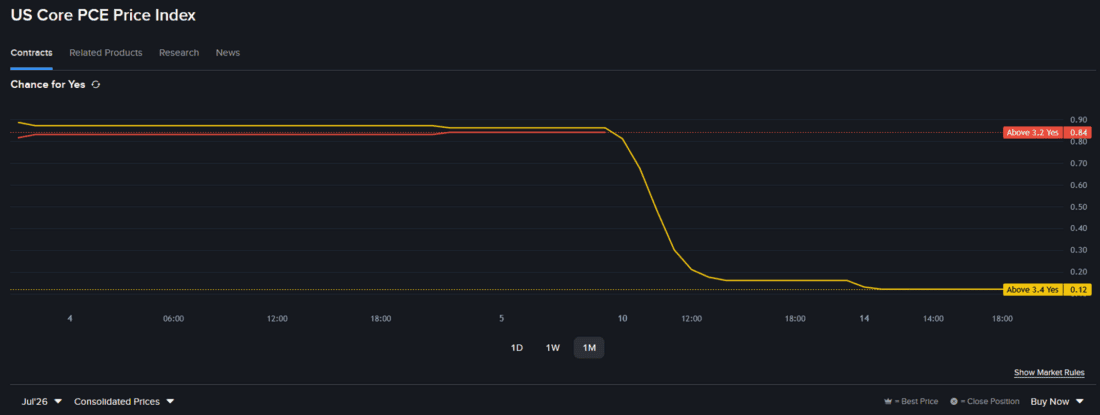Open the Buy Now dropdown

[x=1057, y=402]
